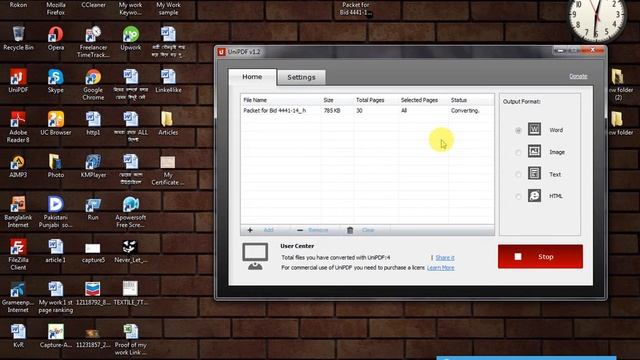Stop the current conversion

(x=540, y=257)
